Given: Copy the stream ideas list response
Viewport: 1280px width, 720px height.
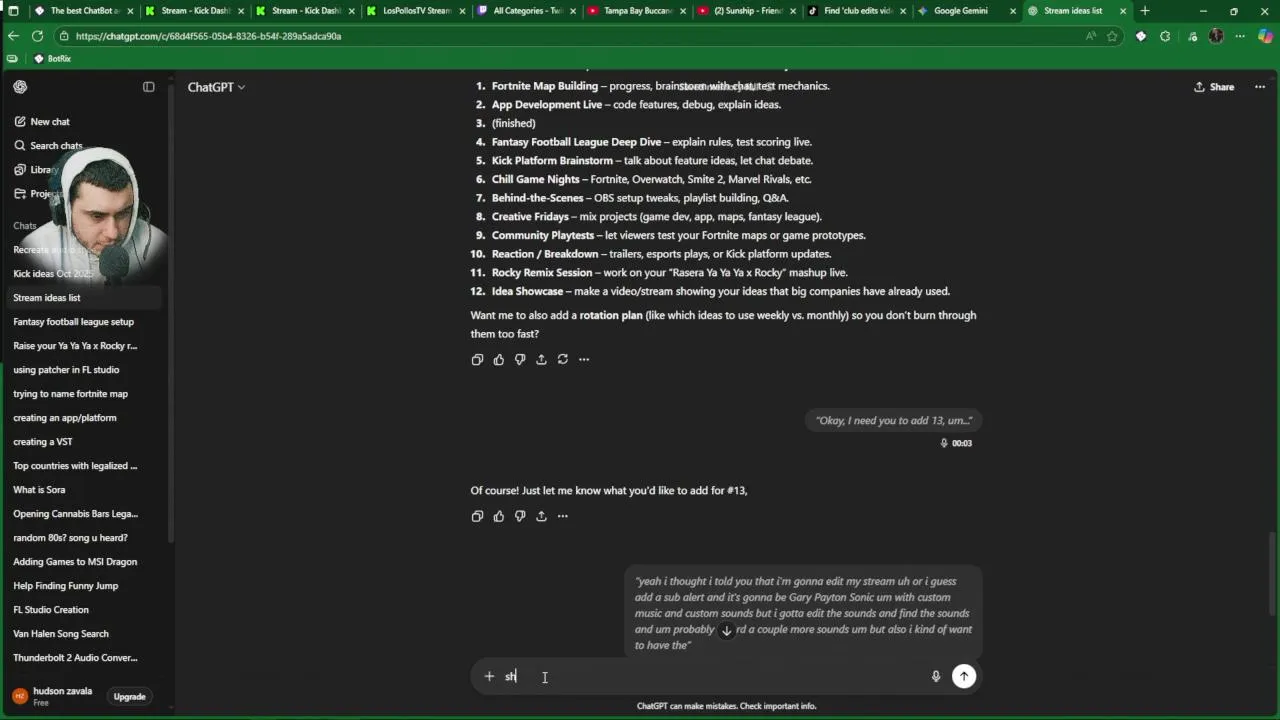Looking at the screenshot, I should (x=477, y=359).
